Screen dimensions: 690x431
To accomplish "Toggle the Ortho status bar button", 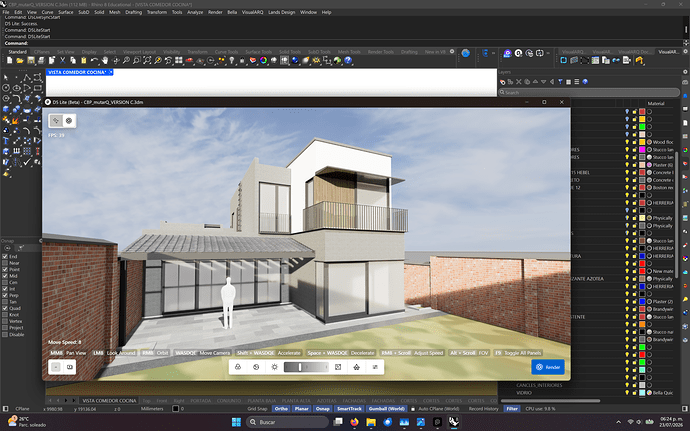I will (x=281, y=409).
